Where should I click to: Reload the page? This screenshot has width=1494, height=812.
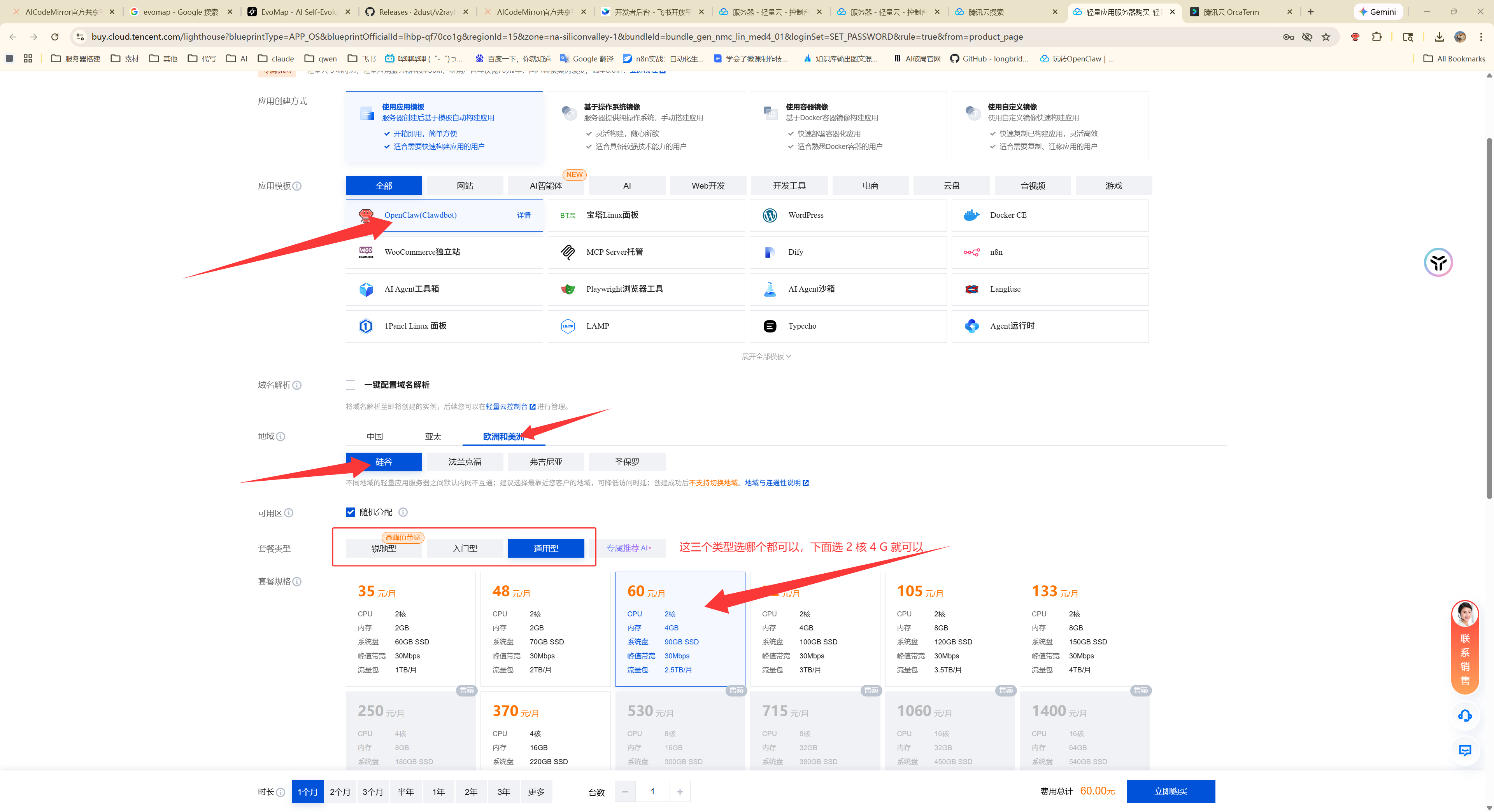point(54,37)
